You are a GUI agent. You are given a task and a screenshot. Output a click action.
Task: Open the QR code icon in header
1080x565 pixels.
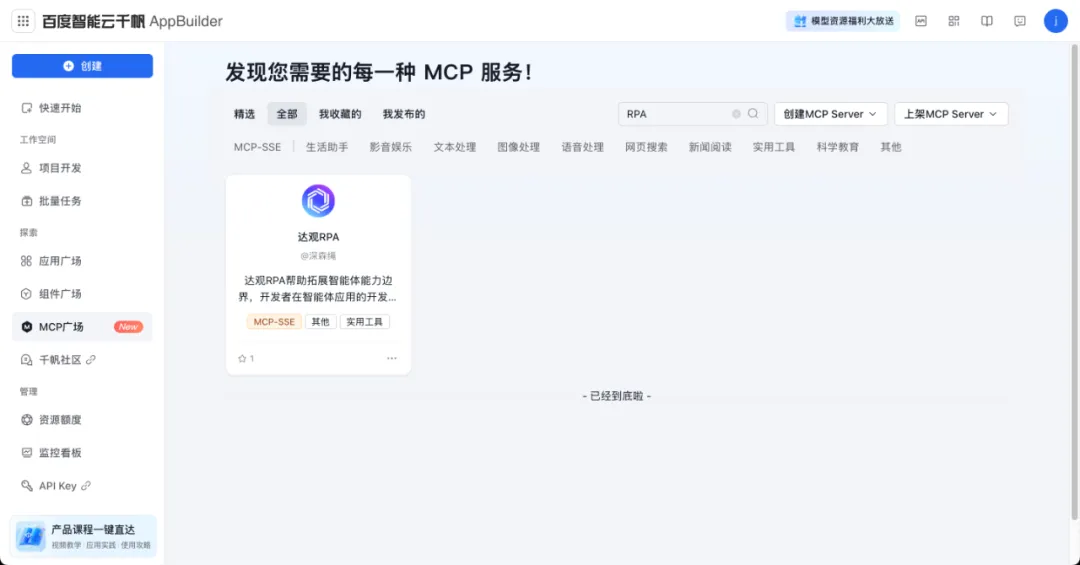click(954, 21)
